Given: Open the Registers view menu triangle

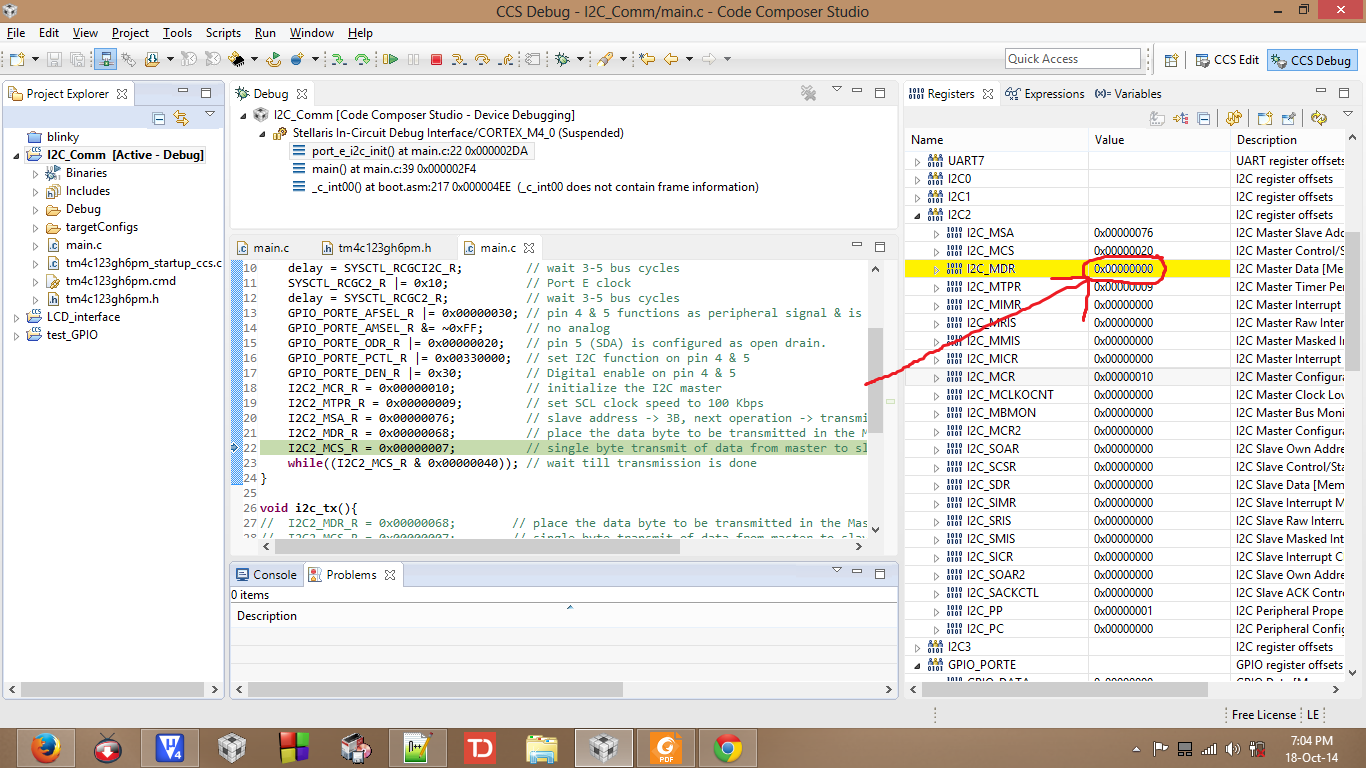Looking at the screenshot, I should click(x=1348, y=114).
